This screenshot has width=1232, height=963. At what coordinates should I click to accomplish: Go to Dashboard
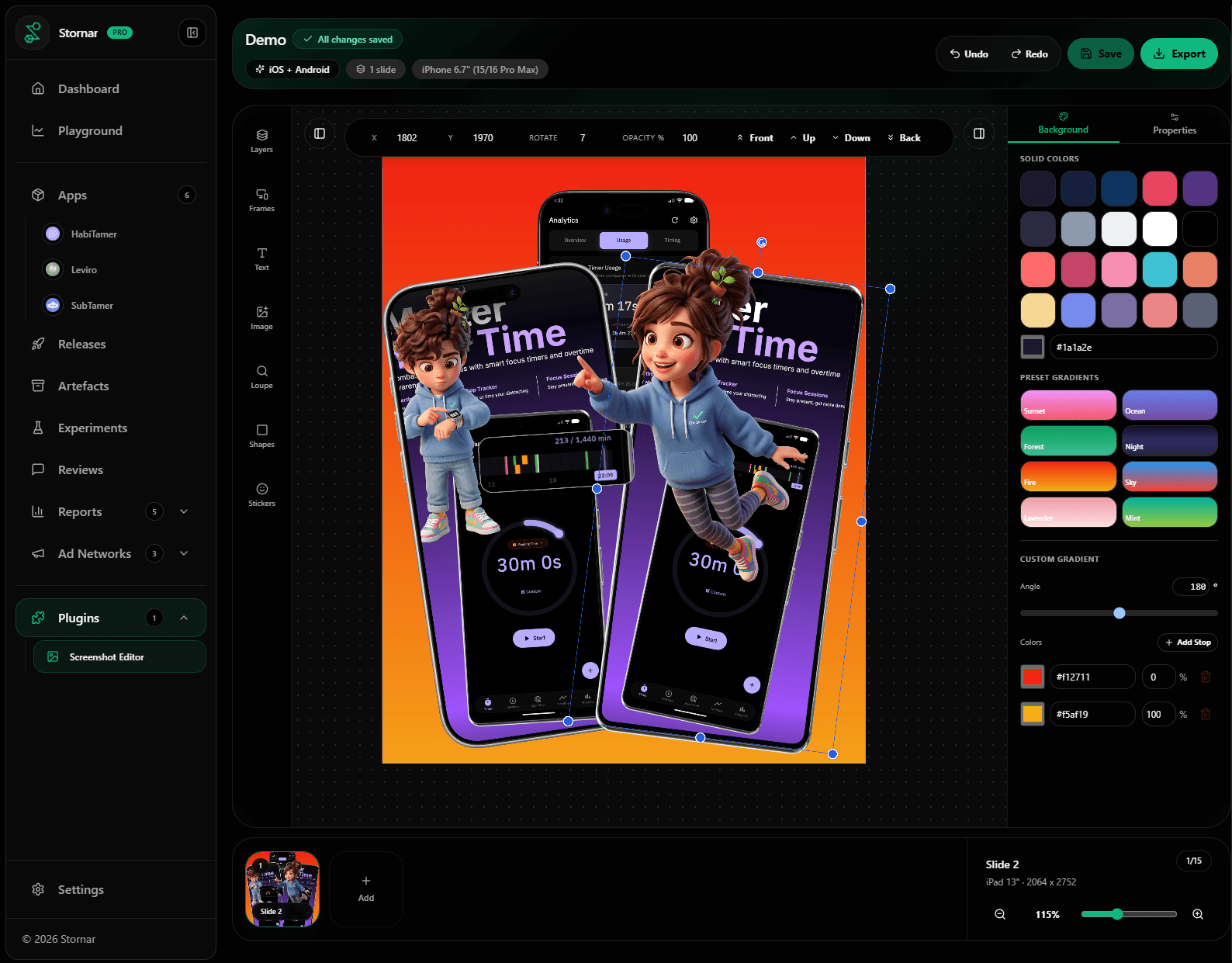pyautogui.click(x=111, y=88)
